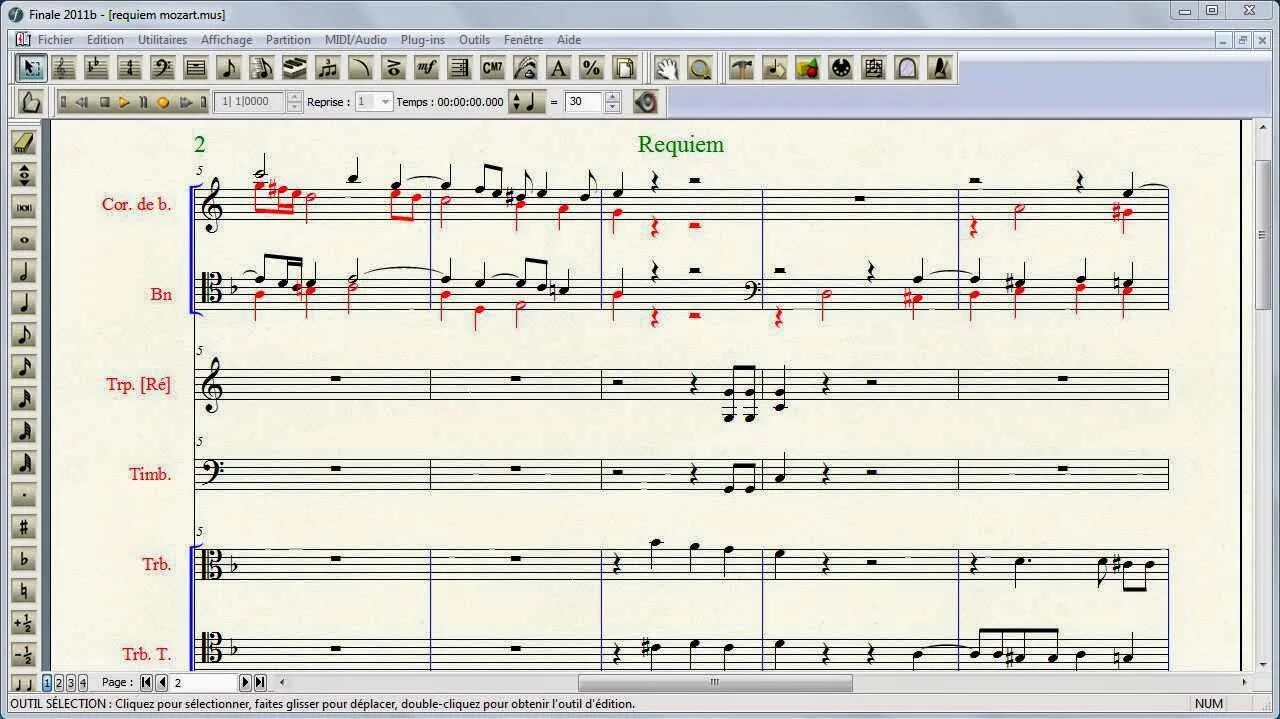Toggle the lower half step button
The height and width of the screenshot is (719, 1280).
[x=24, y=655]
